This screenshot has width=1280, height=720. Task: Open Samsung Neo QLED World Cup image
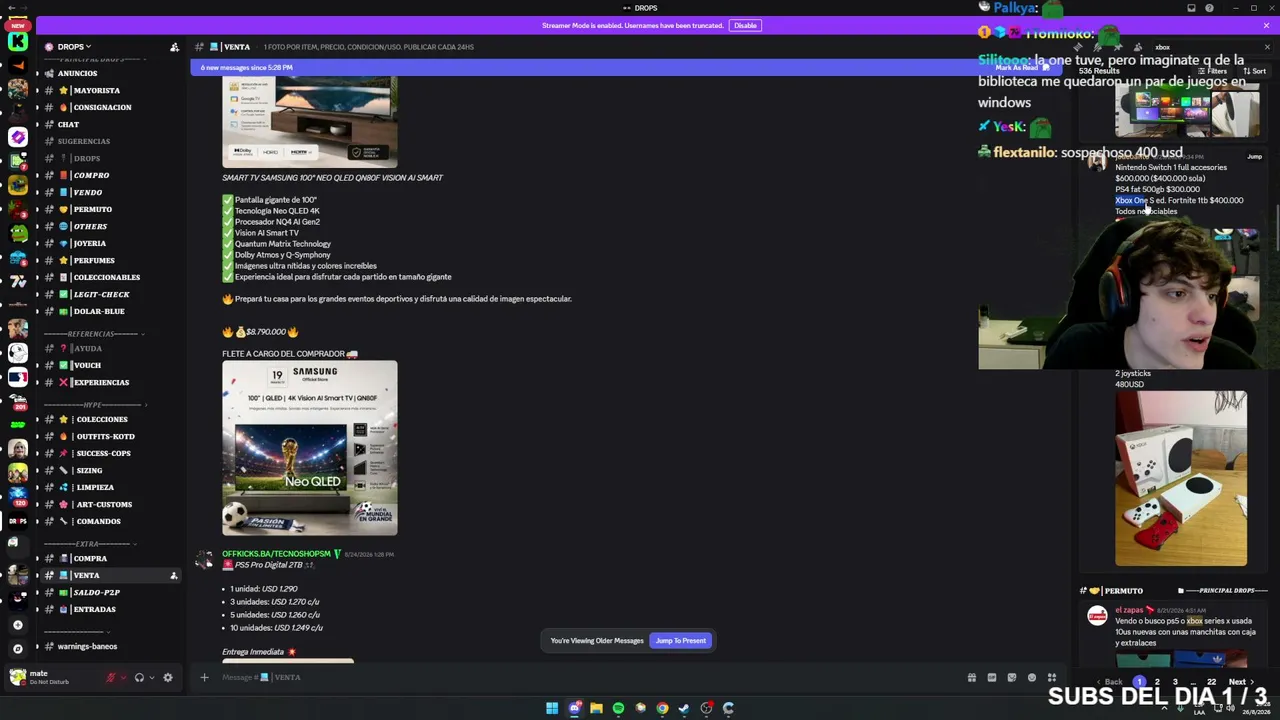(x=310, y=448)
